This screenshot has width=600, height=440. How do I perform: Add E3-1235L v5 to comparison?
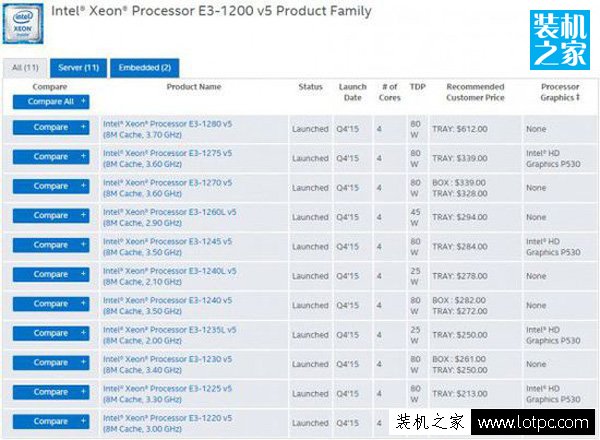click(51, 334)
